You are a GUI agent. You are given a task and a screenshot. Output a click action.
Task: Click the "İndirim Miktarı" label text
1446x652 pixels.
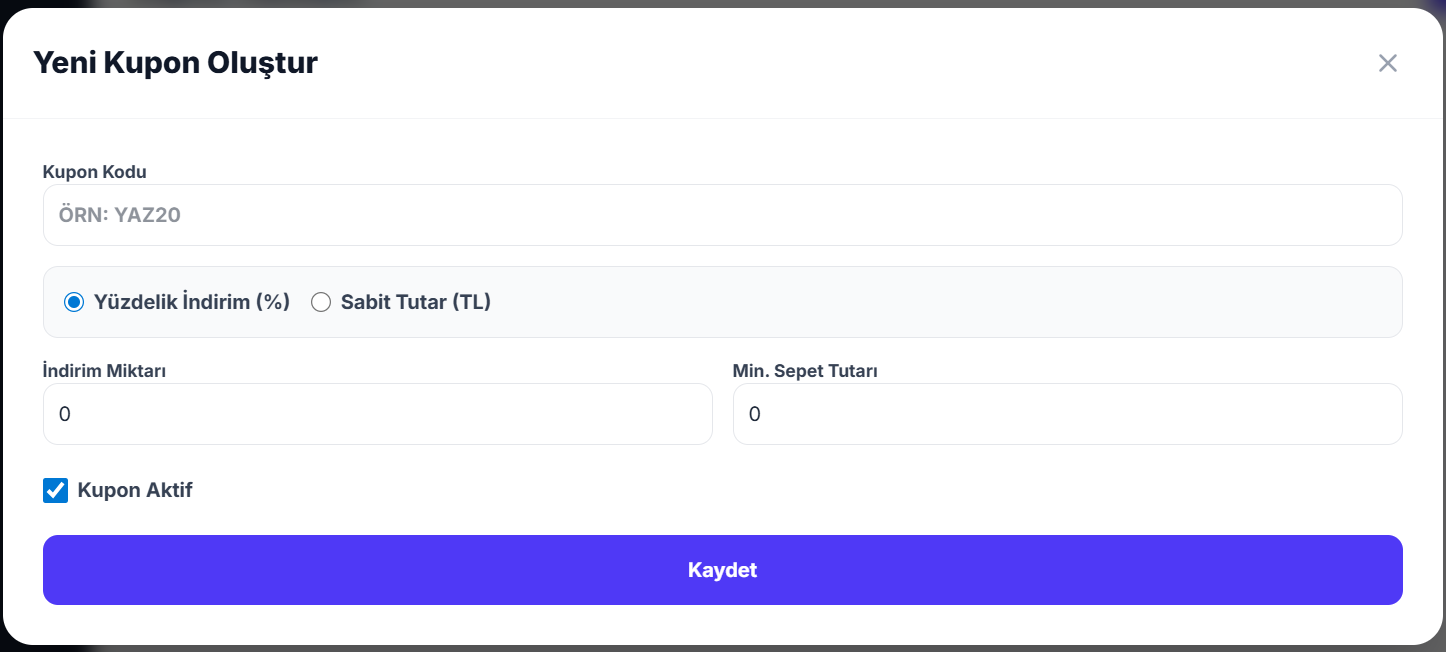click(x=104, y=371)
